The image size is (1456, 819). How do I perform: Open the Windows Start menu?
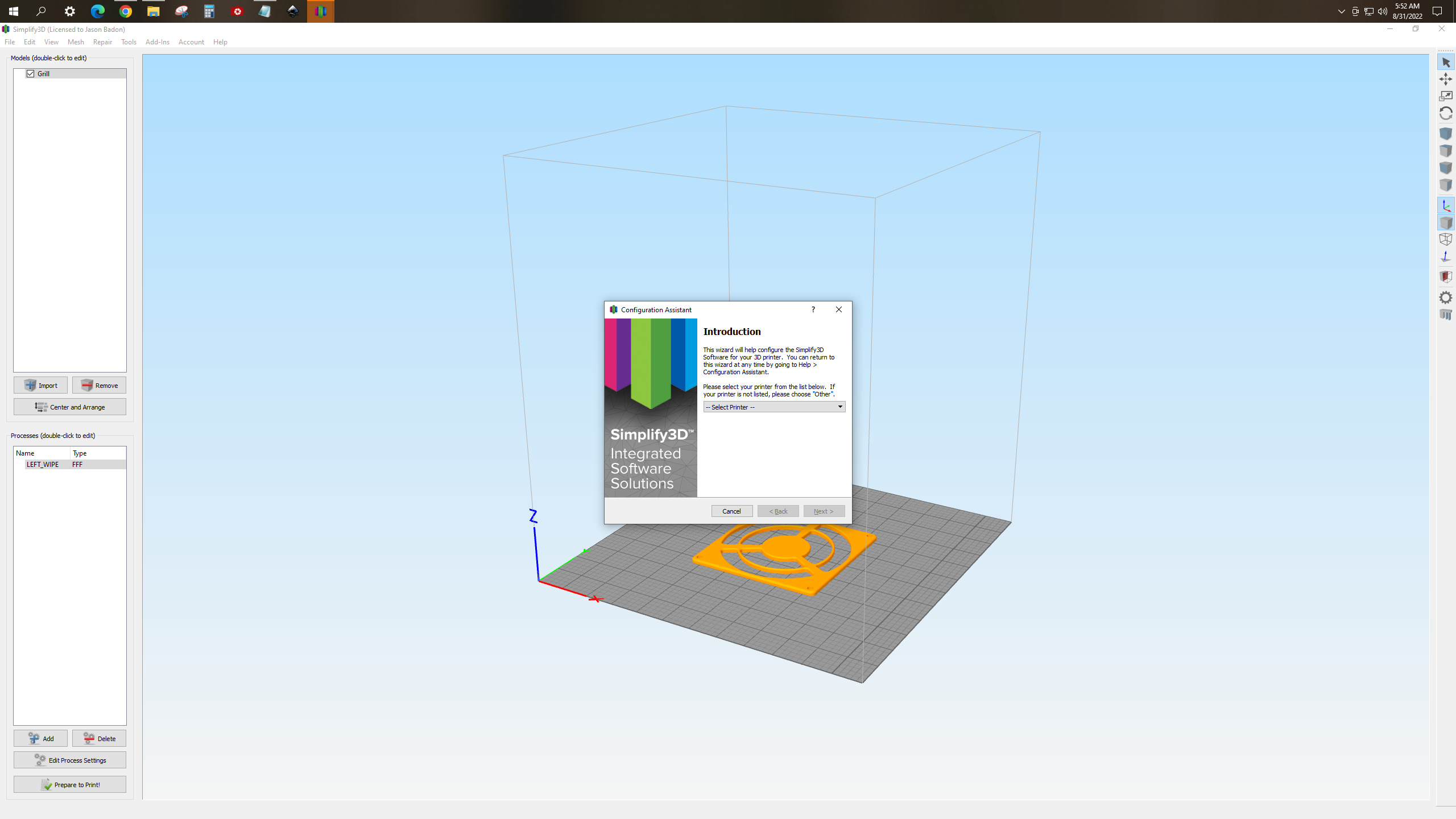pos(14,11)
